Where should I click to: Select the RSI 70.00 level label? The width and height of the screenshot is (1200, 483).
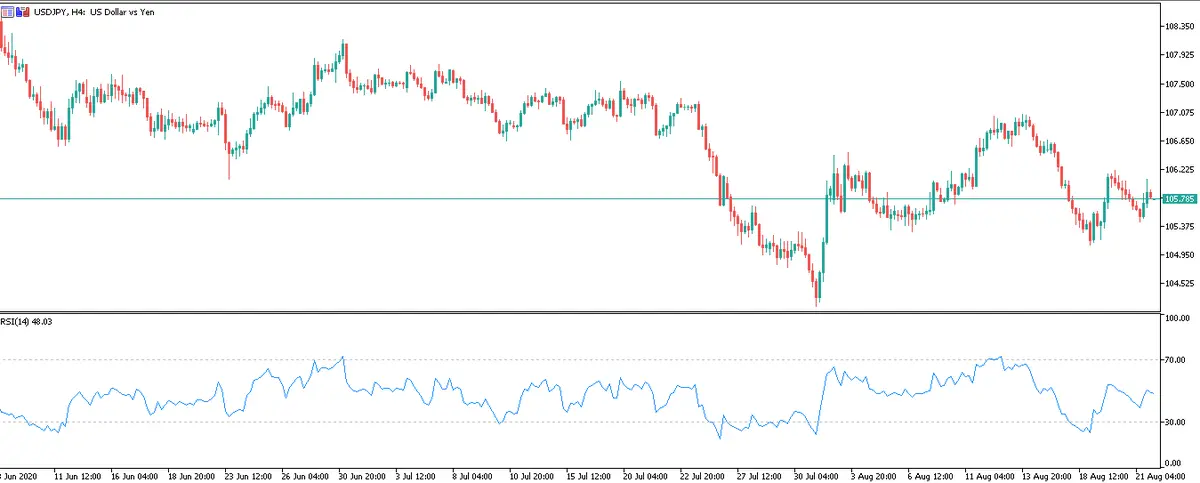tap(1178, 359)
